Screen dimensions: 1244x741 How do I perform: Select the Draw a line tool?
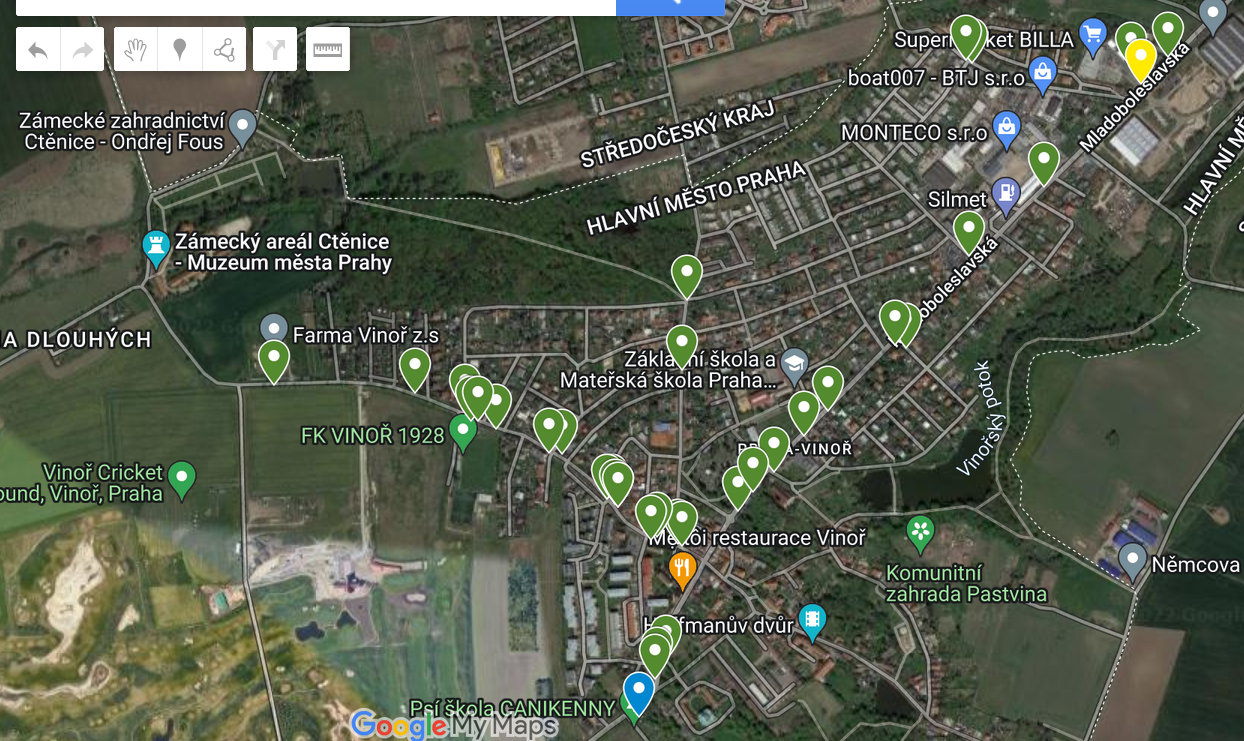pyautogui.click(x=224, y=49)
